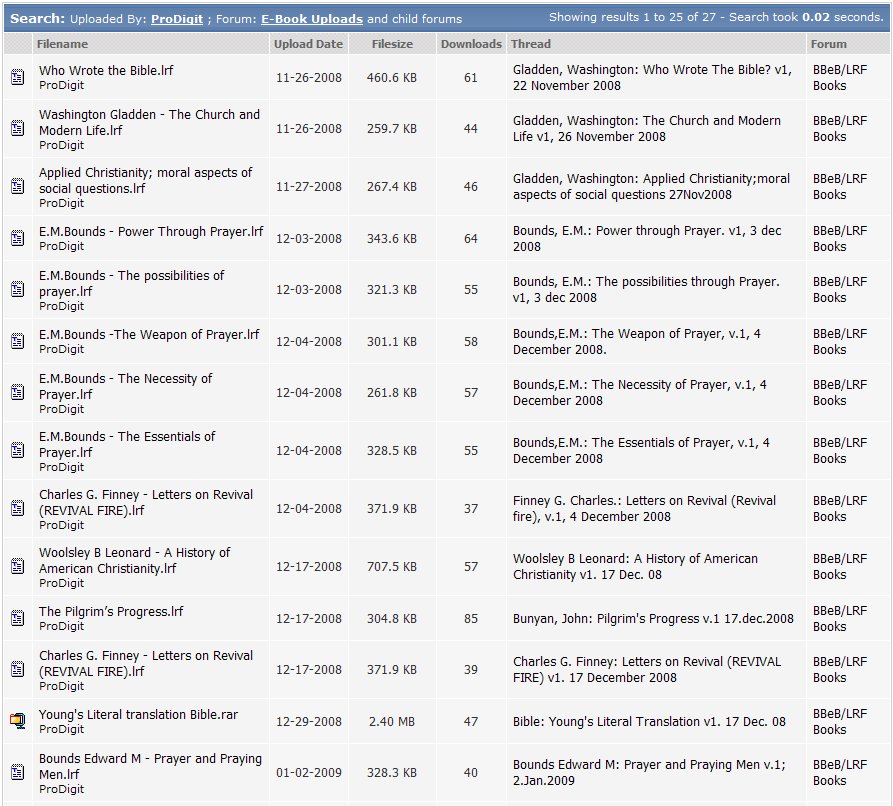
Task: Click the file icon for The Church and Modern Life.lrf
Action: (18, 128)
